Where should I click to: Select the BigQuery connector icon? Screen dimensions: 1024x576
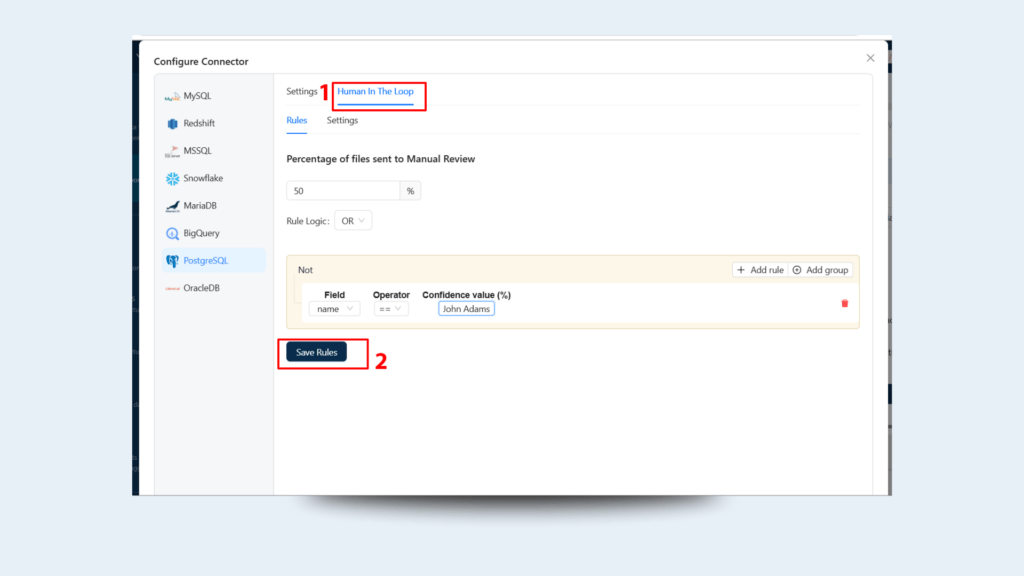point(172,233)
